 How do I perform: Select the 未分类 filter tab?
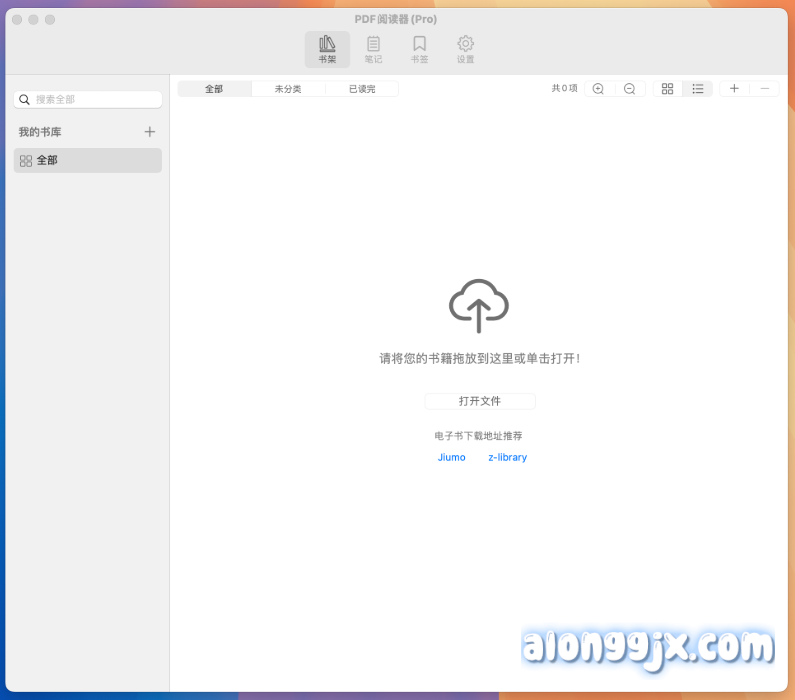(288, 89)
